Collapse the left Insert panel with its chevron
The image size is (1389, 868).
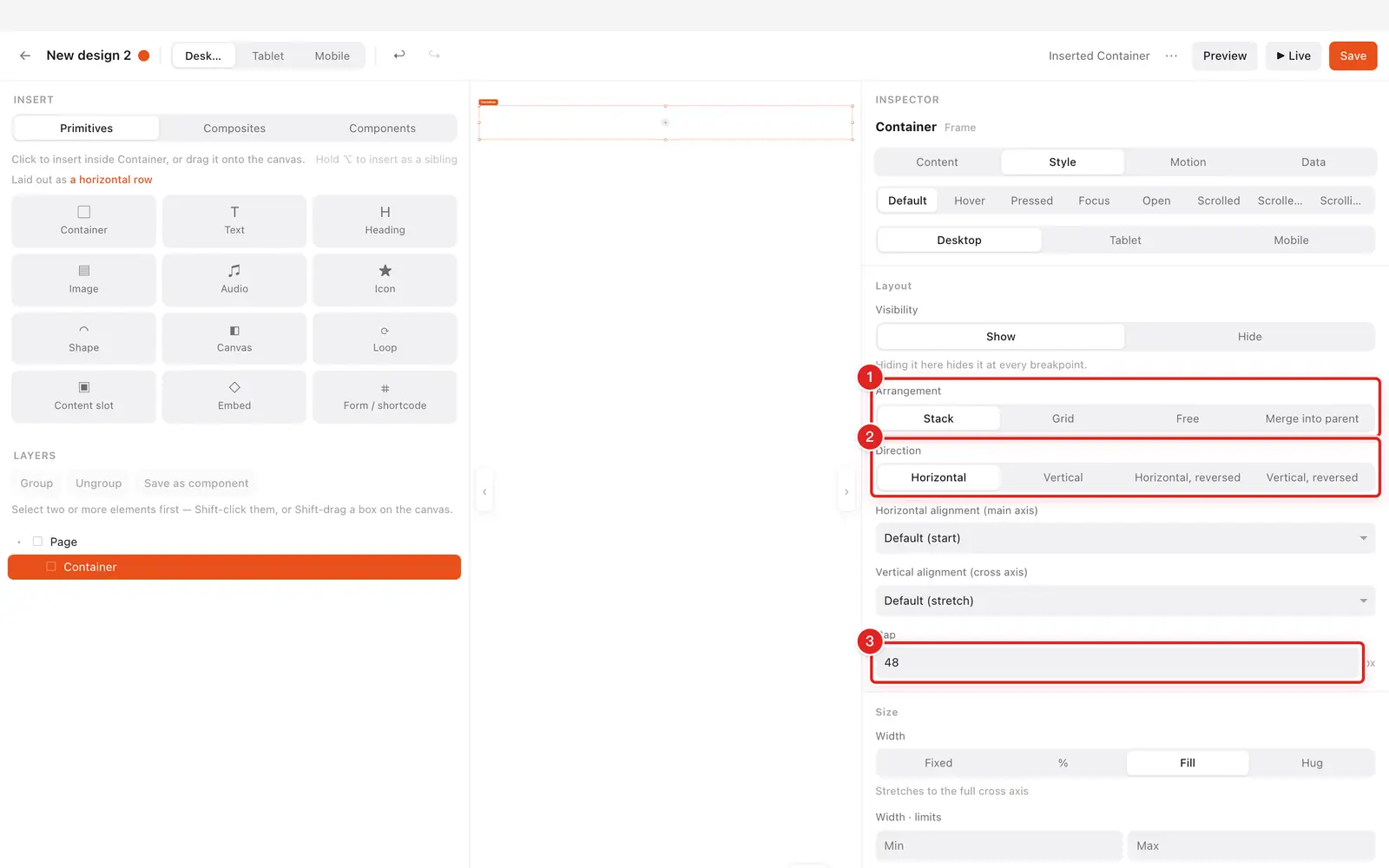click(x=484, y=492)
